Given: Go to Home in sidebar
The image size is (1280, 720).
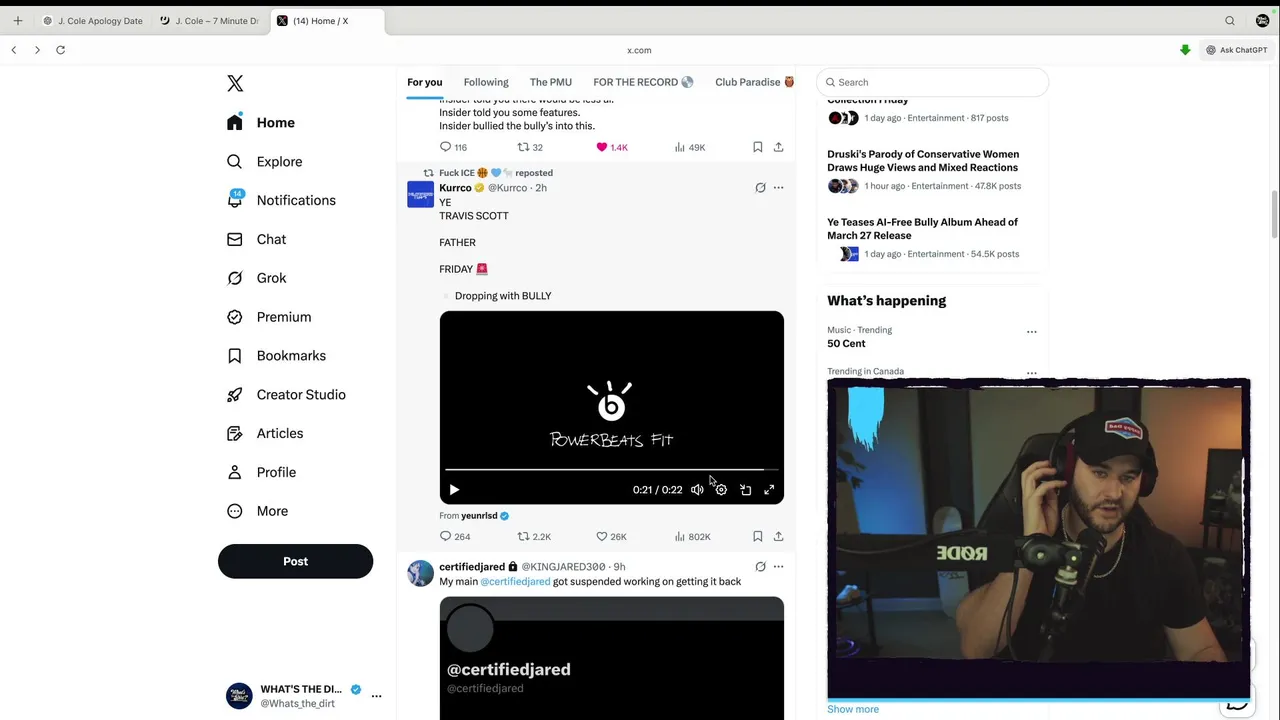Looking at the screenshot, I should point(261,123).
